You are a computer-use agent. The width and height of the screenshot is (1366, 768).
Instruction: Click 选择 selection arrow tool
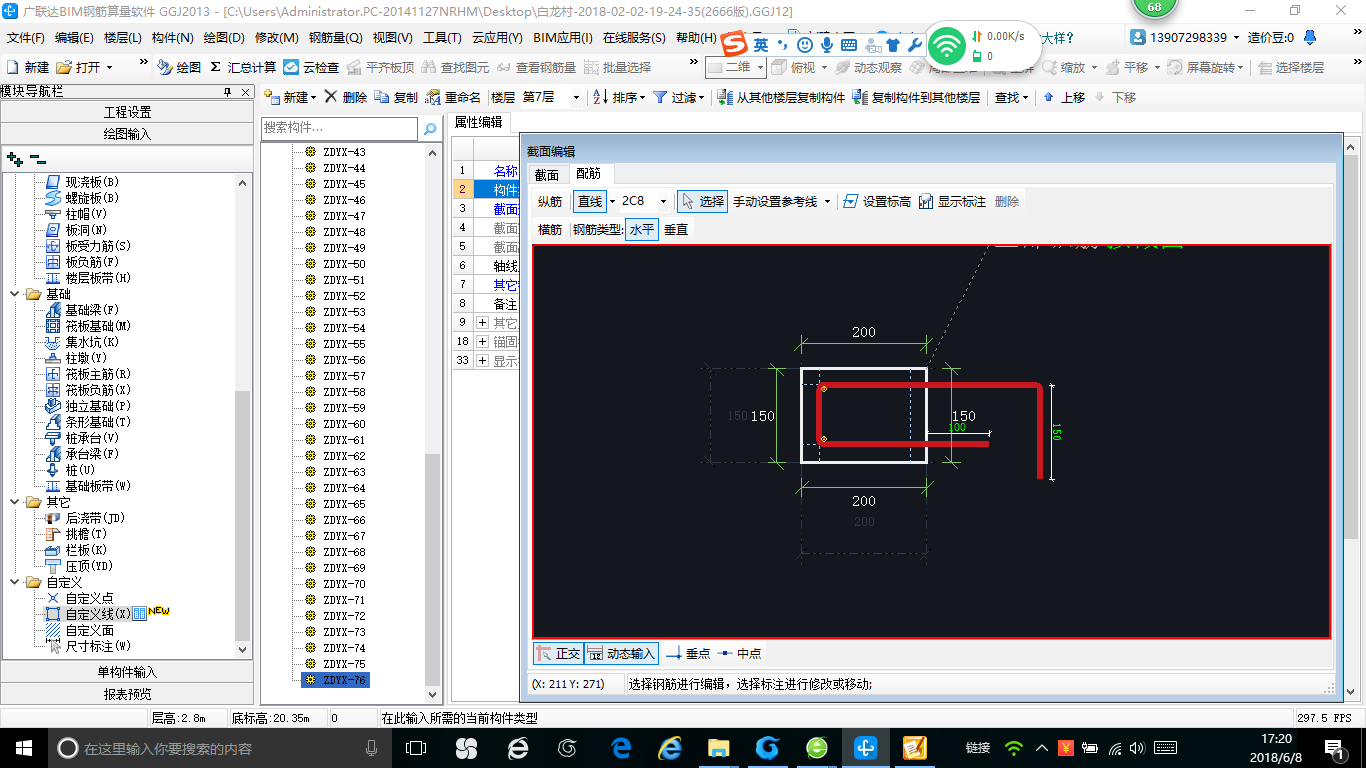pos(701,201)
